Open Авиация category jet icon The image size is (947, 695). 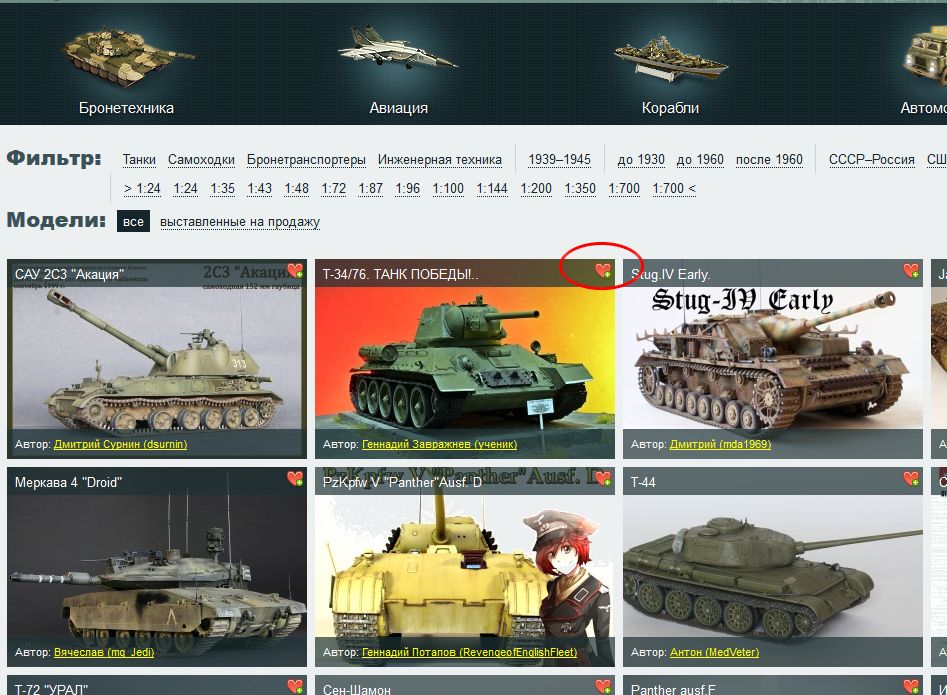coord(398,50)
